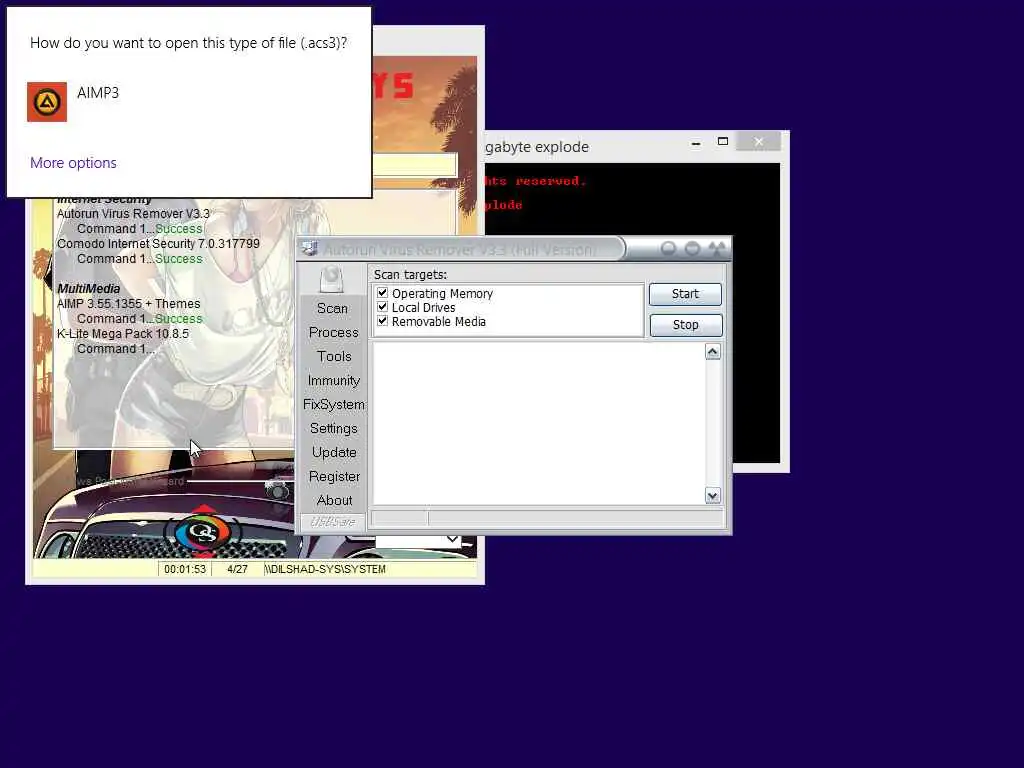Click the gabyte explode window title
This screenshot has height=768, width=1024.
(x=537, y=147)
